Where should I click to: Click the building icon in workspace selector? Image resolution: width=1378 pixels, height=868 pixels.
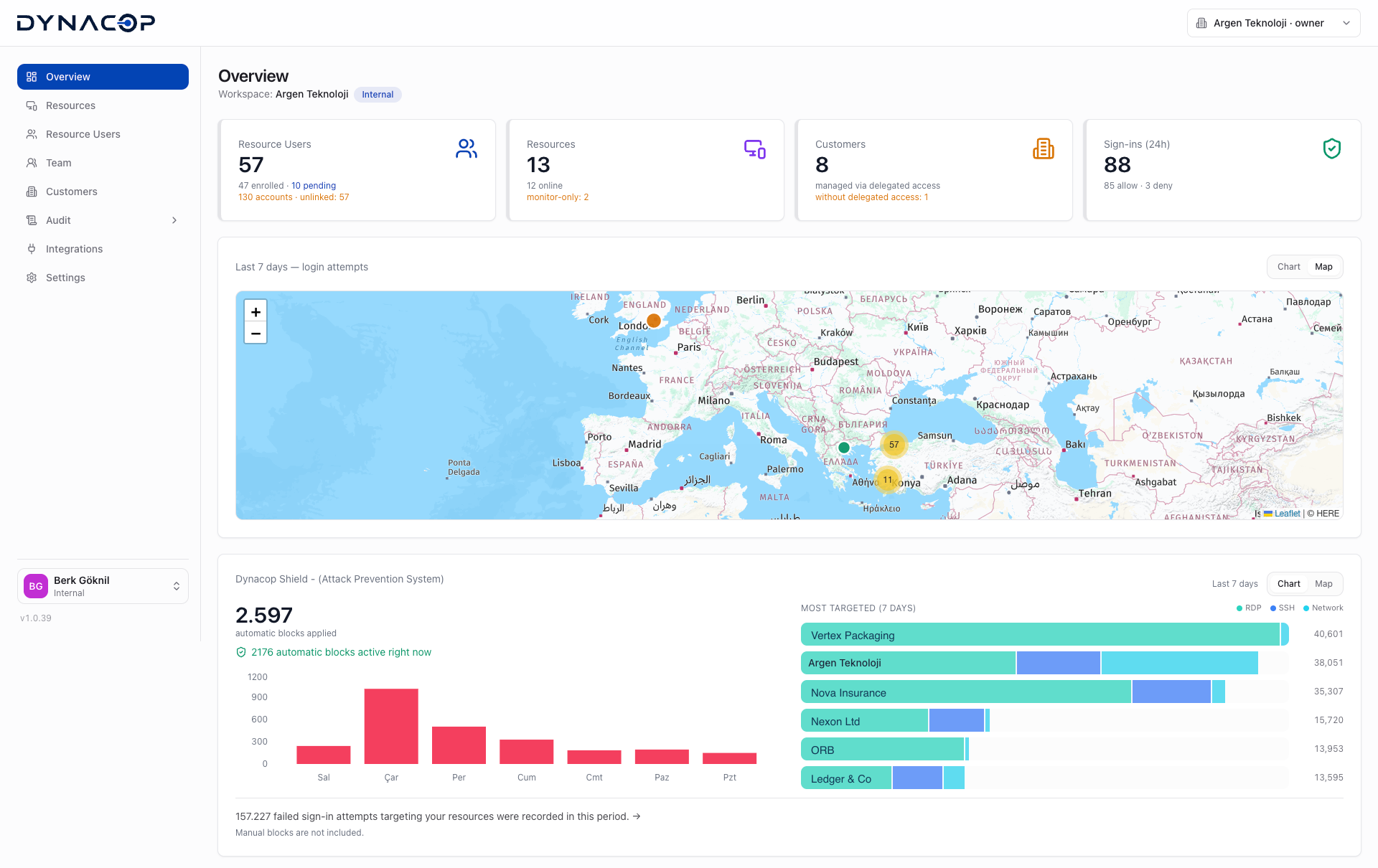[x=1201, y=23]
